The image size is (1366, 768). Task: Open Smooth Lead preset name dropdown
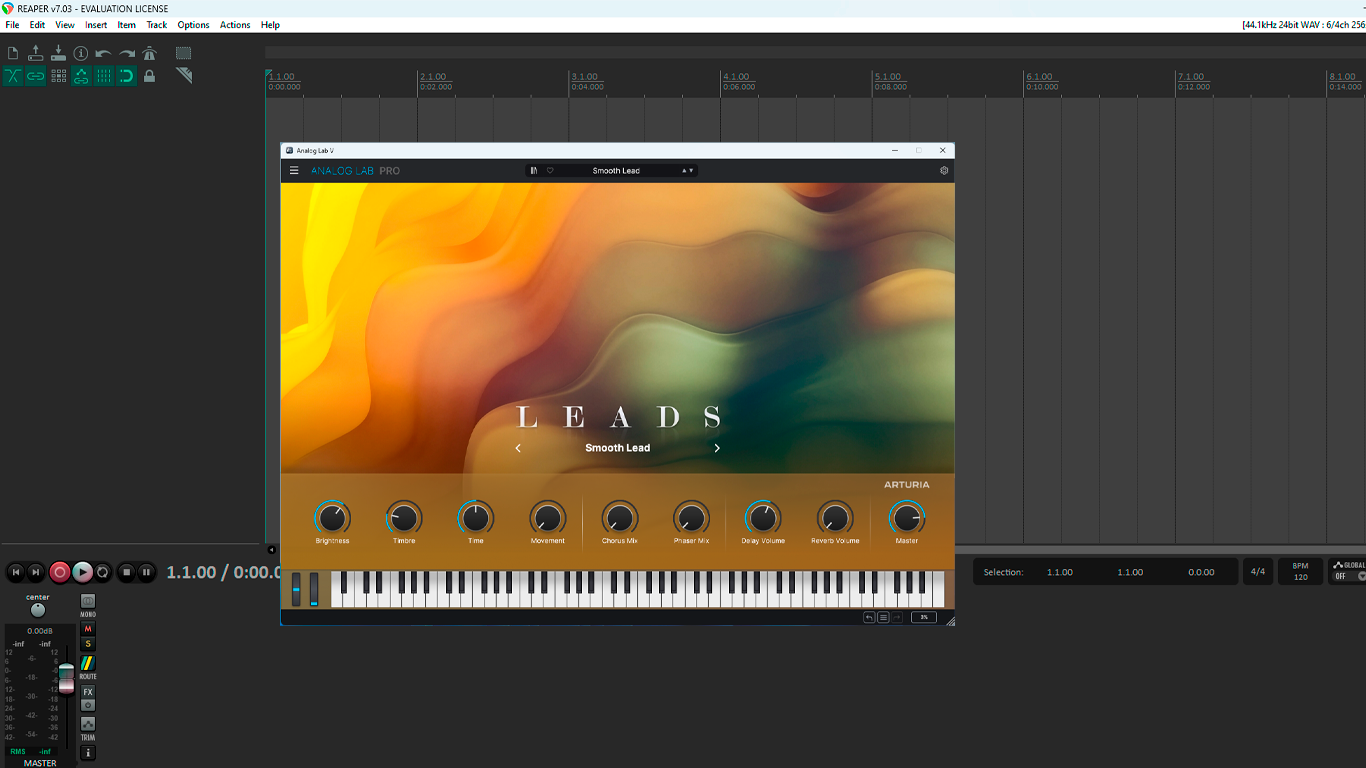(x=616, y=171)
